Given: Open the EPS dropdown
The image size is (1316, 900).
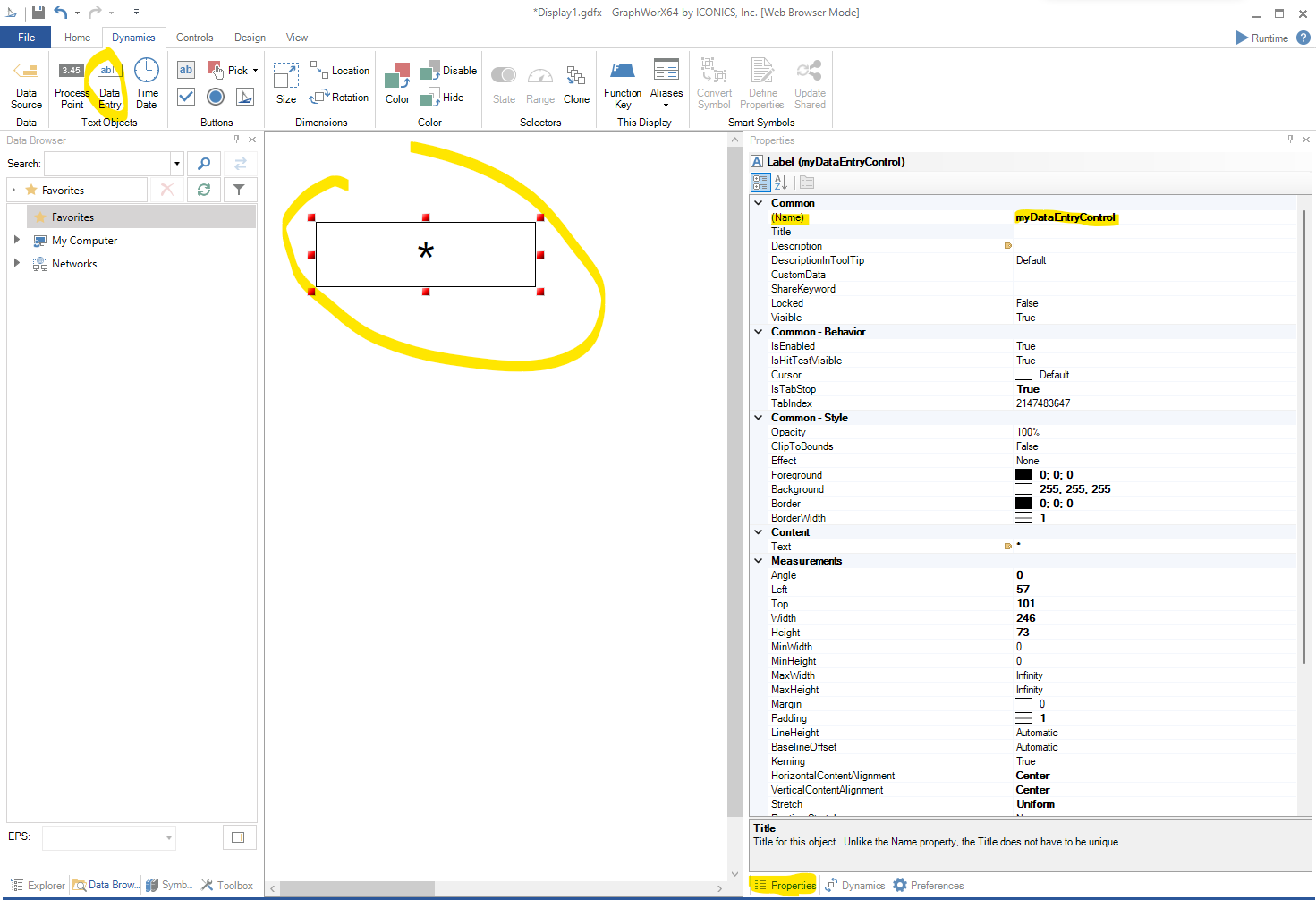Looking at the screenshot, I should [168, 838].
